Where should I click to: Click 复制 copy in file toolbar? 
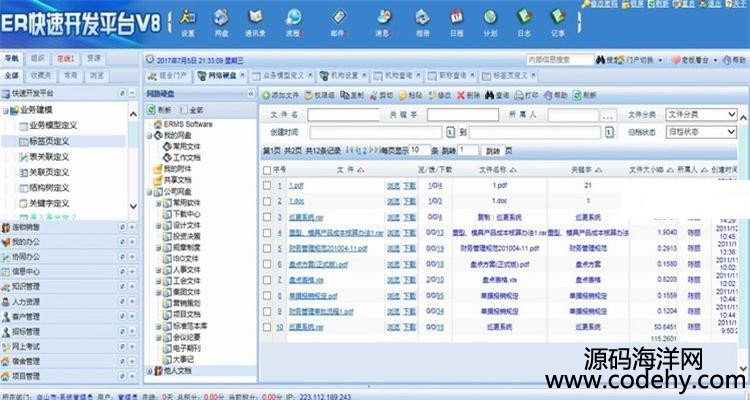[352, 95]
